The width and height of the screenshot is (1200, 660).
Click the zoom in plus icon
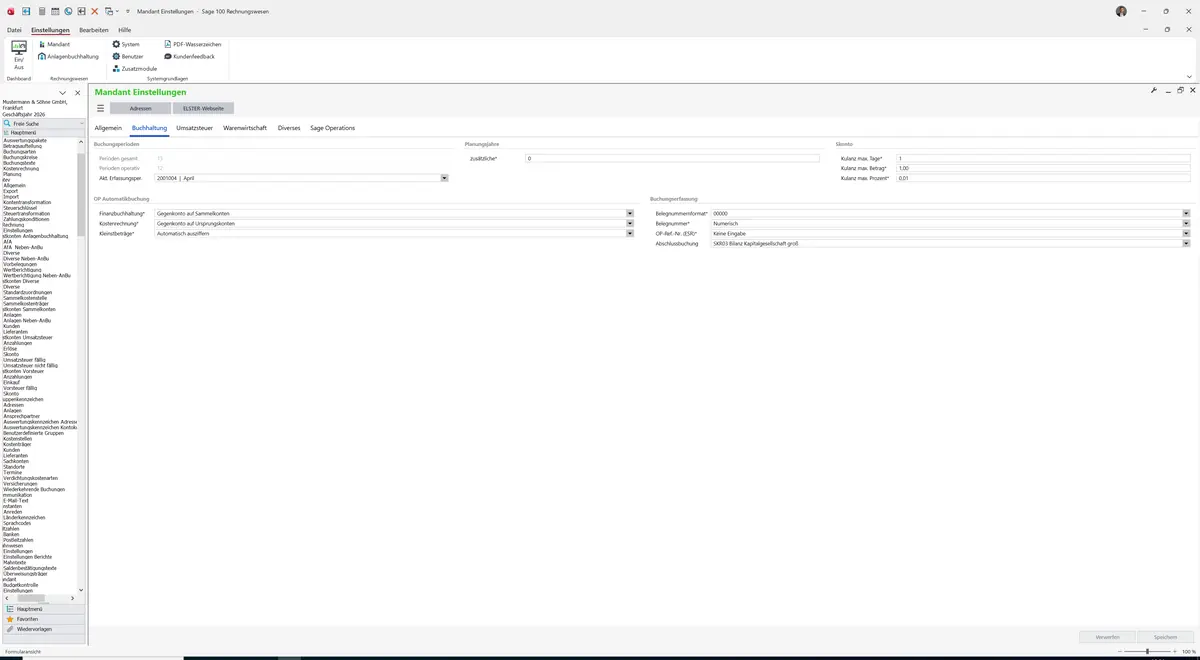(1175, 651)
